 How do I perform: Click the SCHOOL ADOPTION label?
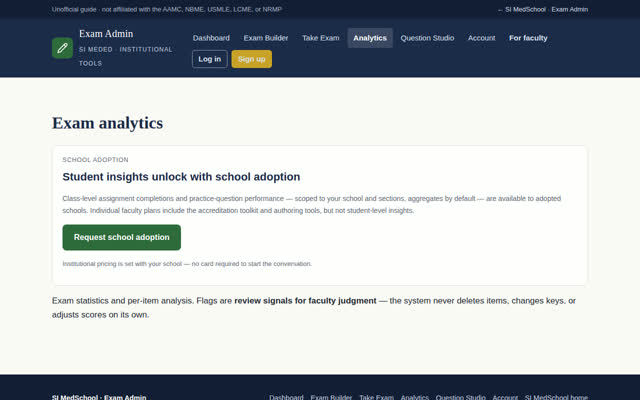[95, 160]
